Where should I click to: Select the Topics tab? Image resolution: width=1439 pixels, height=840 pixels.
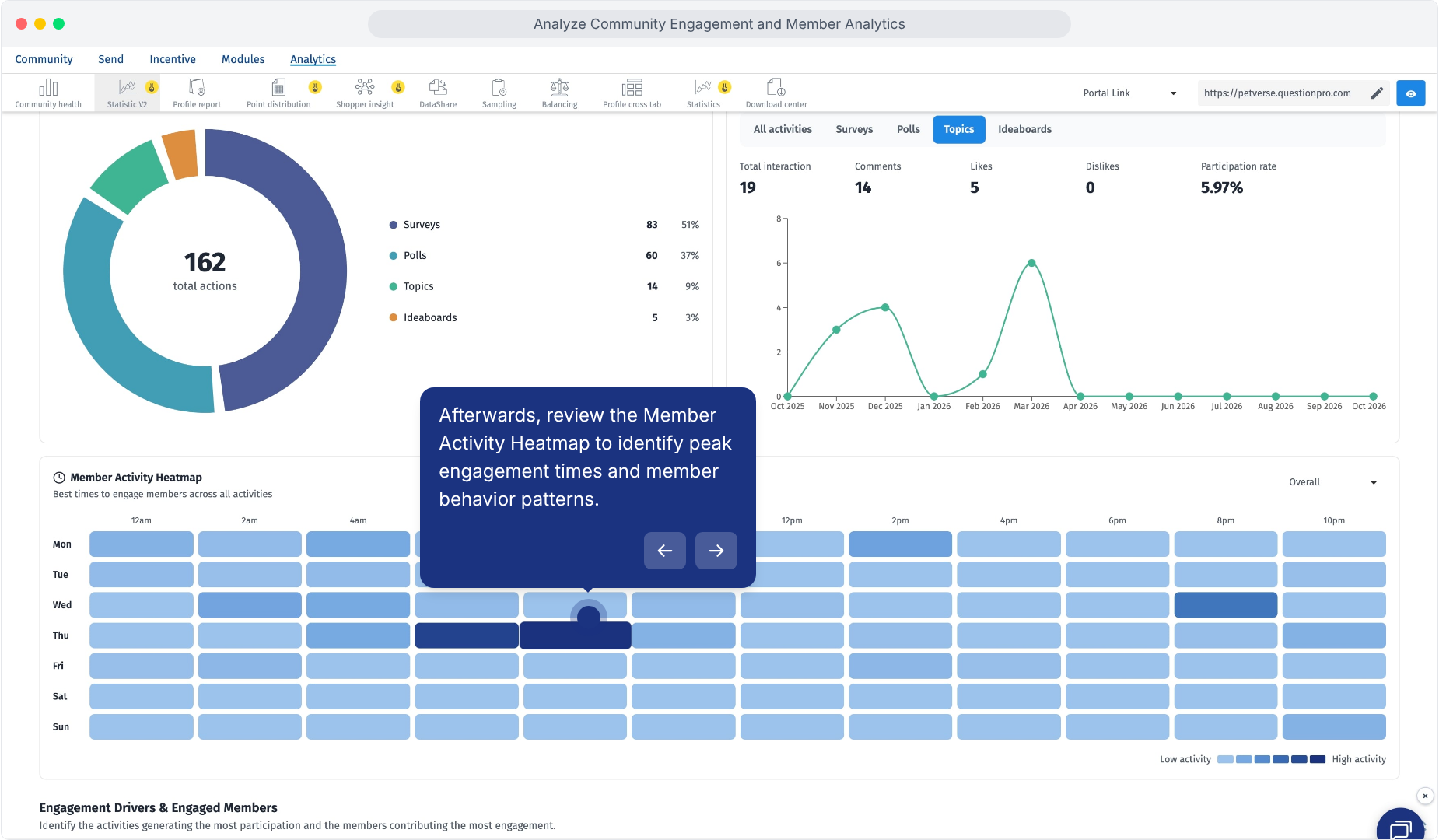[x=959, y=129]
